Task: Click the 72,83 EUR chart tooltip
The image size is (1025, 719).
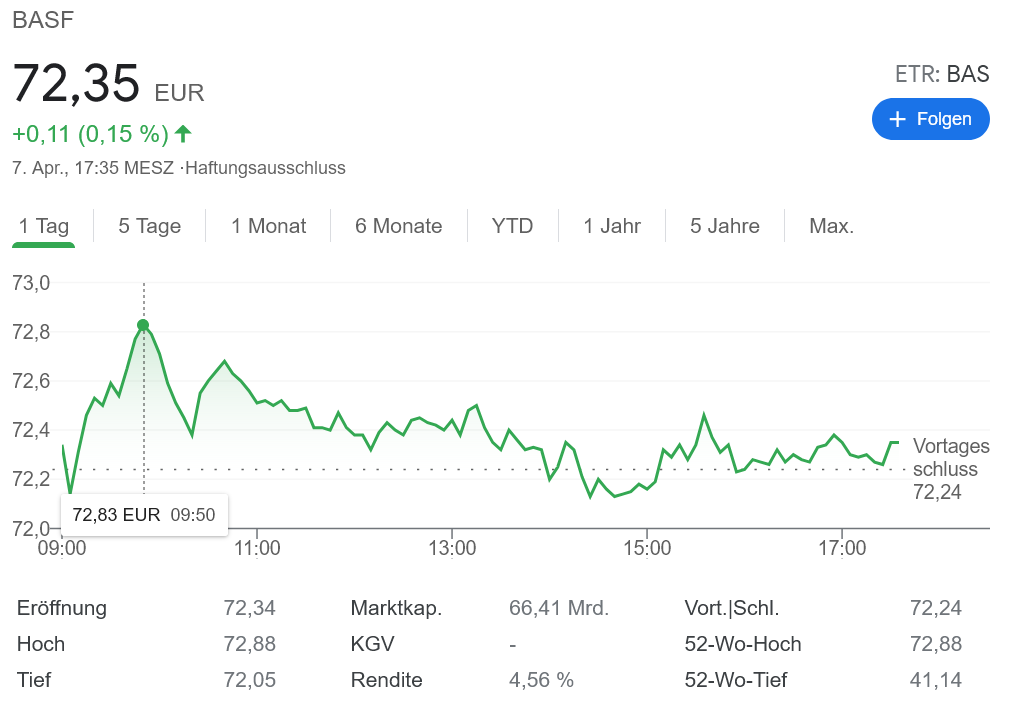Action: [144, 515]
